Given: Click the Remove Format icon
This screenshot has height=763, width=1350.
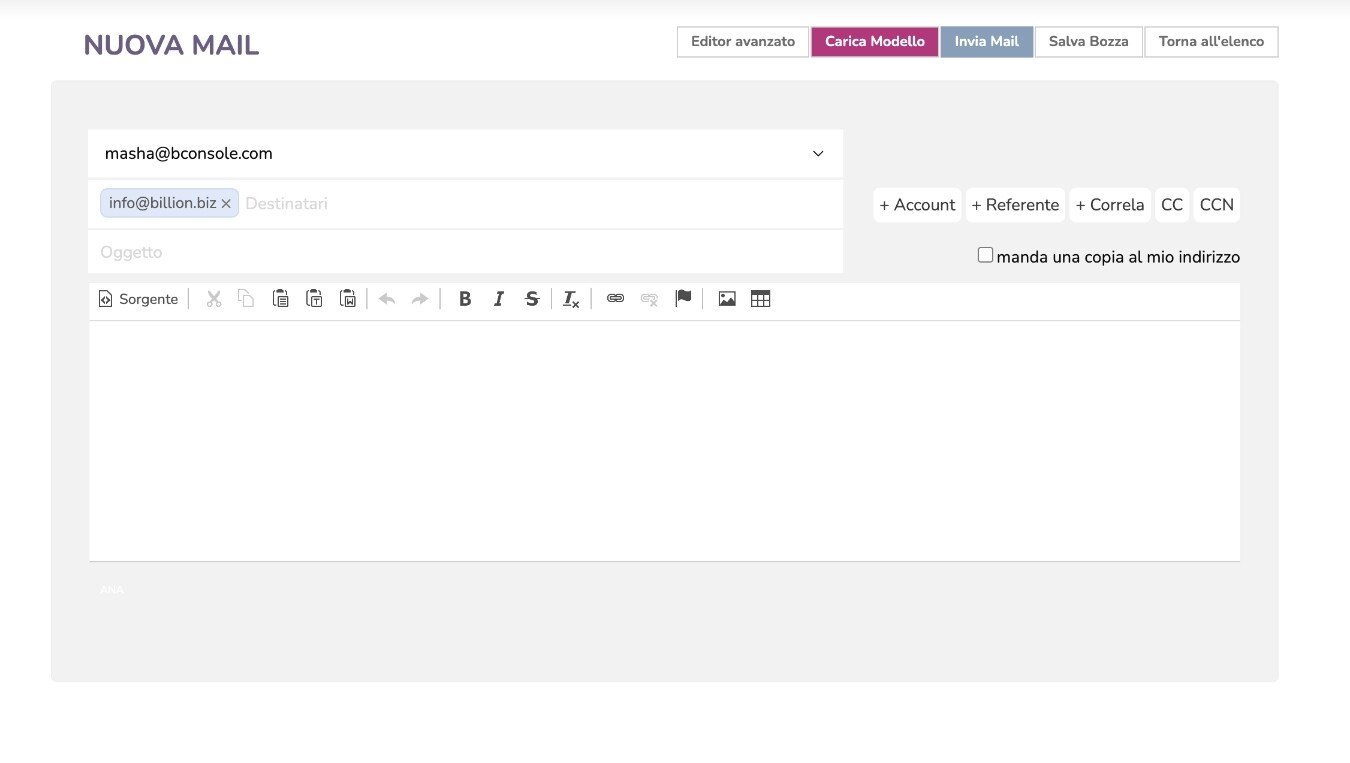Looking at the screenshot, I should pos(571,299).
